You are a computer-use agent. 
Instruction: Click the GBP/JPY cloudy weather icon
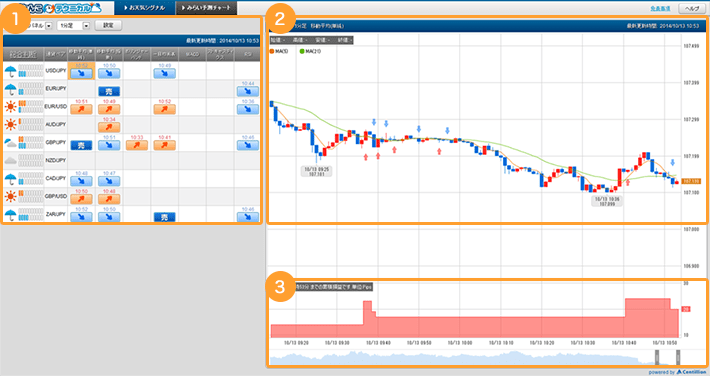point(10,143)
